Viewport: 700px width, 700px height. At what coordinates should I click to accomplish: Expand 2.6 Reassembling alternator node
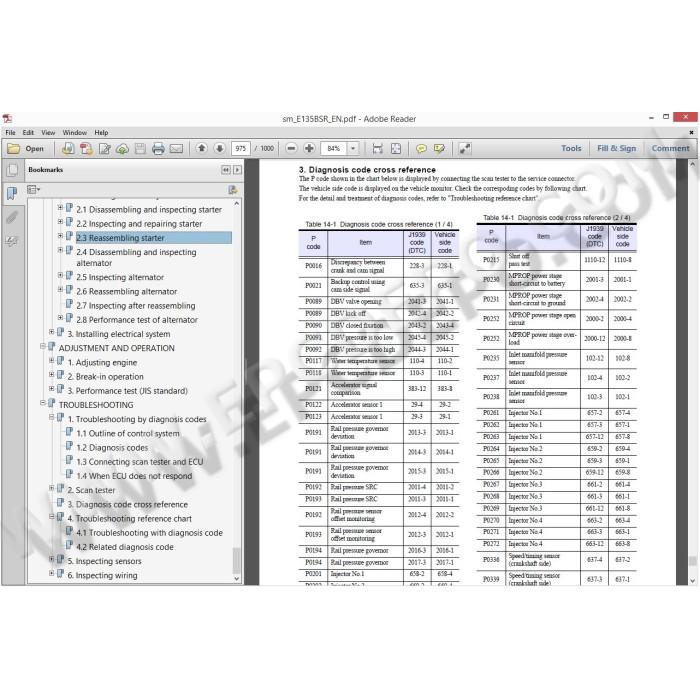(60, 289)
